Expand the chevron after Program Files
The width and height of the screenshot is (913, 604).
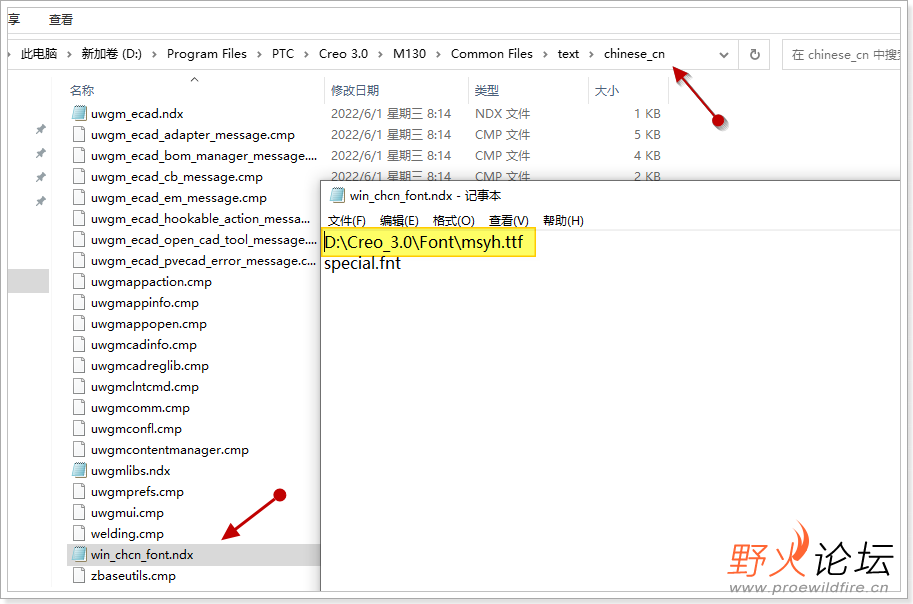(x=259, y=54)
